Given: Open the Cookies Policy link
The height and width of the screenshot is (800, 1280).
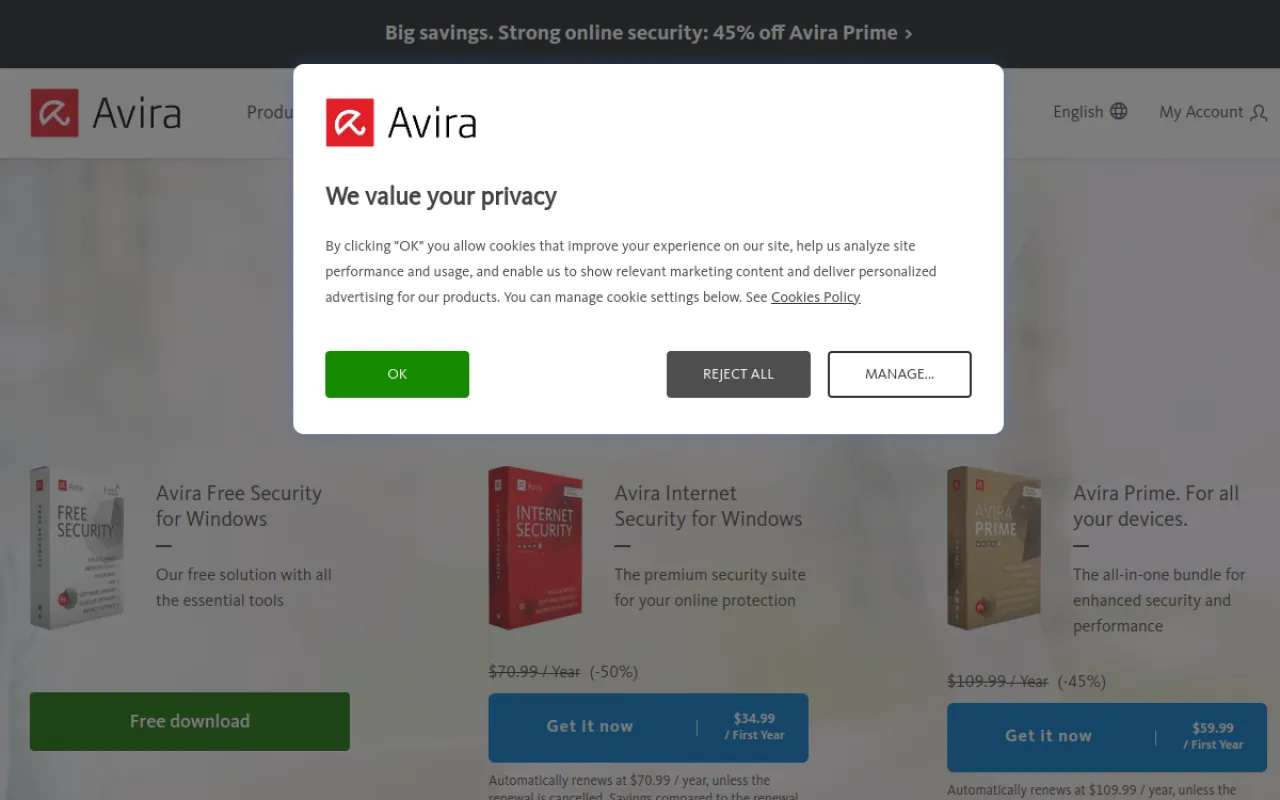Looking at the screenshot, I should tap(815, 297).
